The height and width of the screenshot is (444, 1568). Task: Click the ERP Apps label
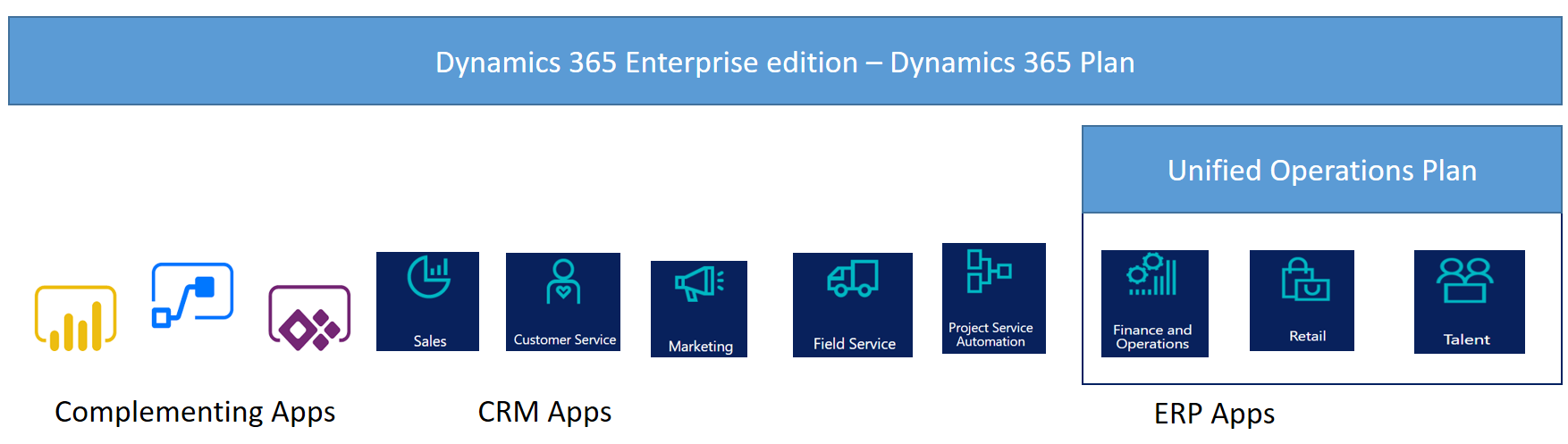(x=1214, y=414)
